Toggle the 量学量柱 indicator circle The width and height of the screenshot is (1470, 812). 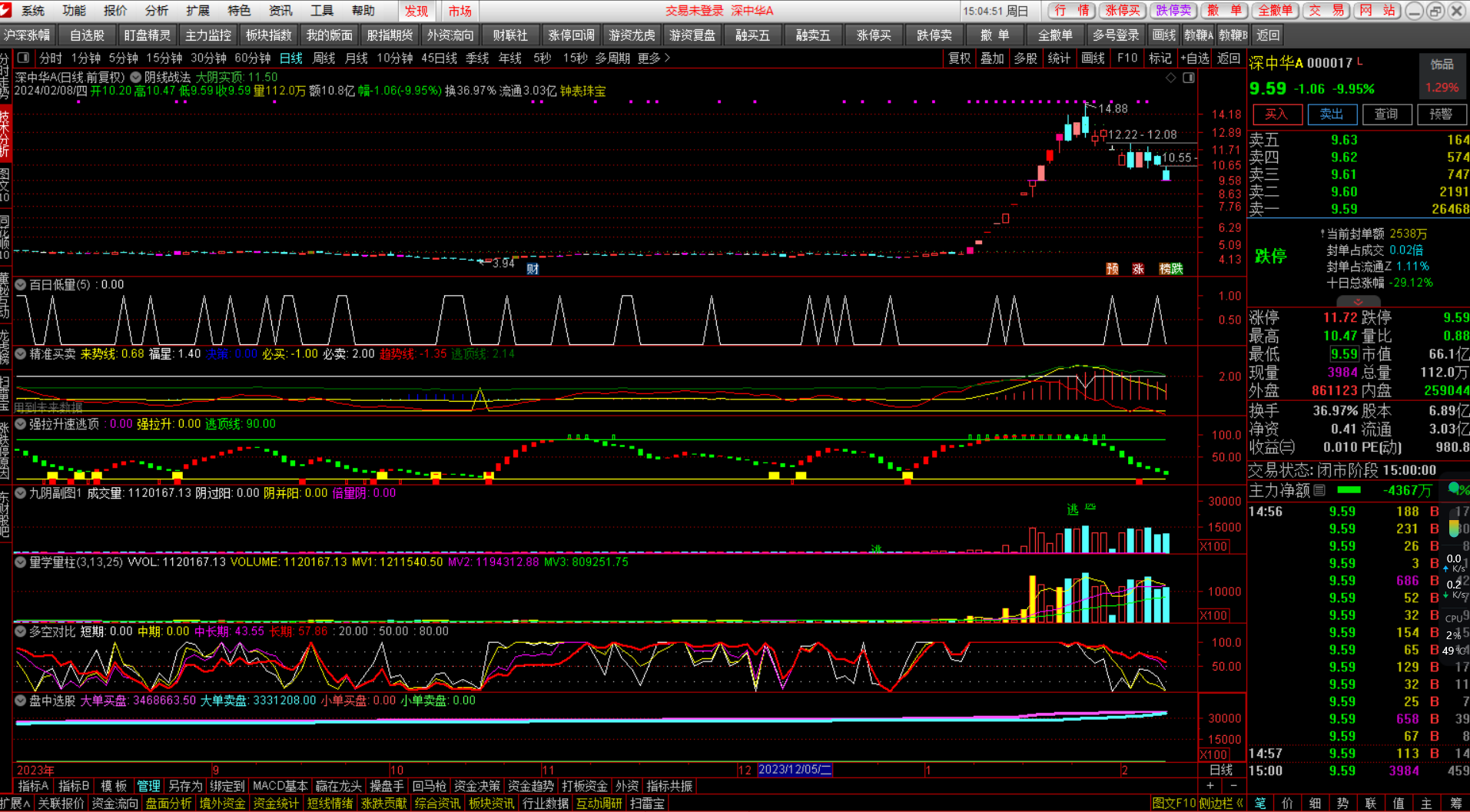[x=21, y=562]
